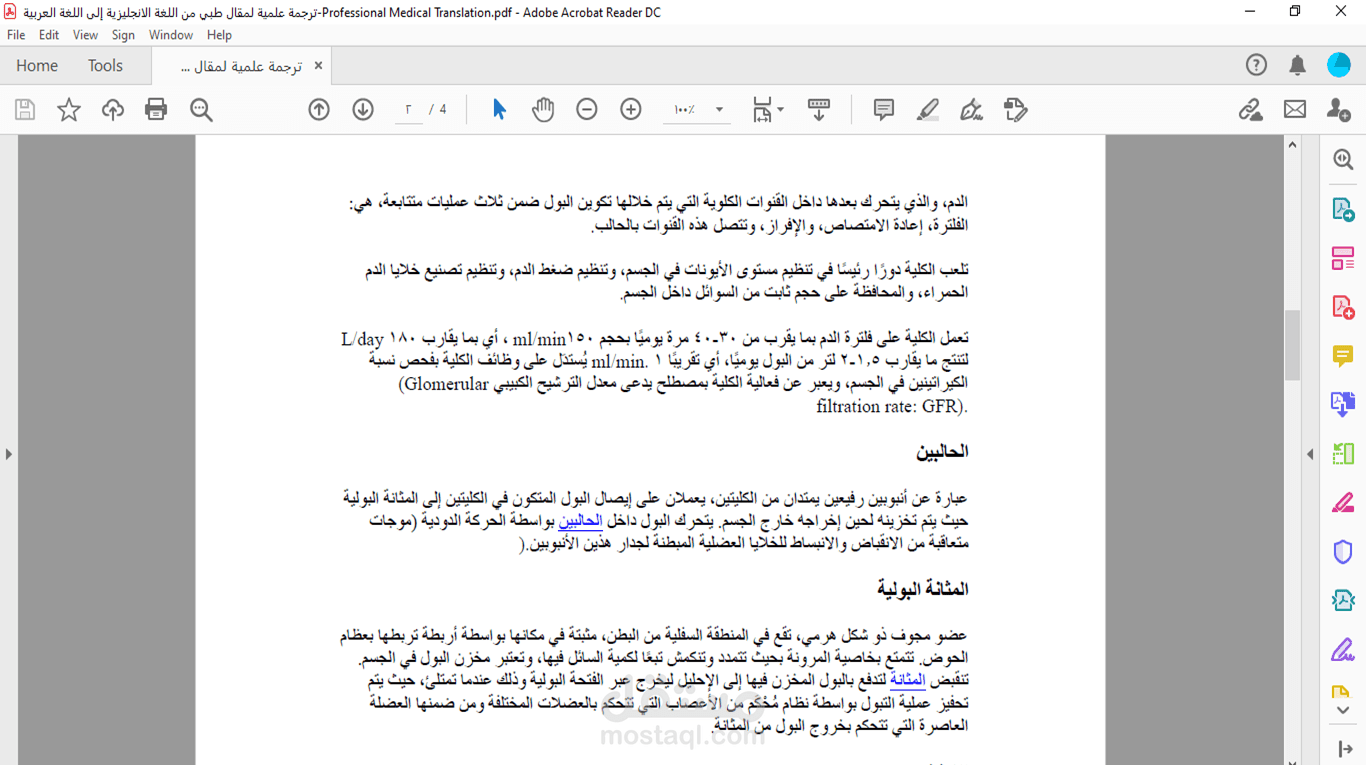The image size is (1366, 765).
Task: Follow the الحالبين hyperlink in paragraph
Action: (x=581, y=521)
